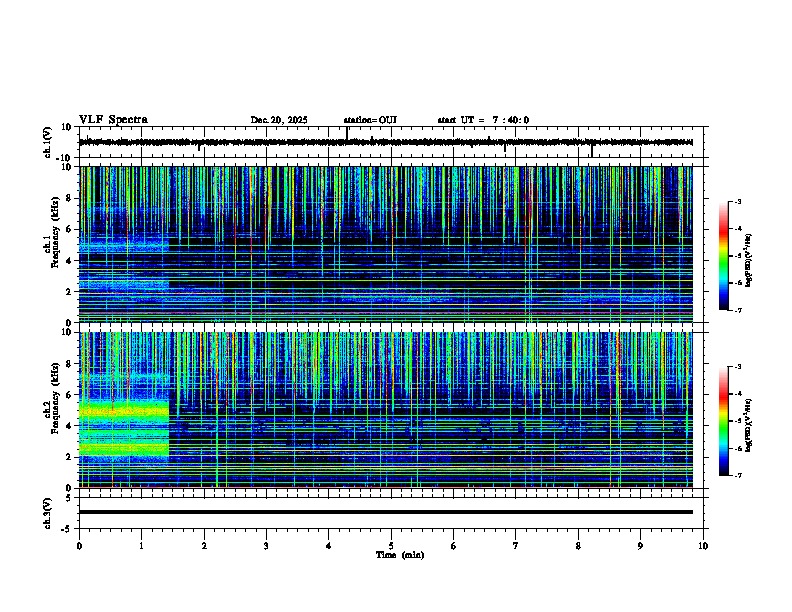Click the "2" kHz tick on ch.2 axis
This screenshot has height=612, width=792.
(x=70, y=457)
